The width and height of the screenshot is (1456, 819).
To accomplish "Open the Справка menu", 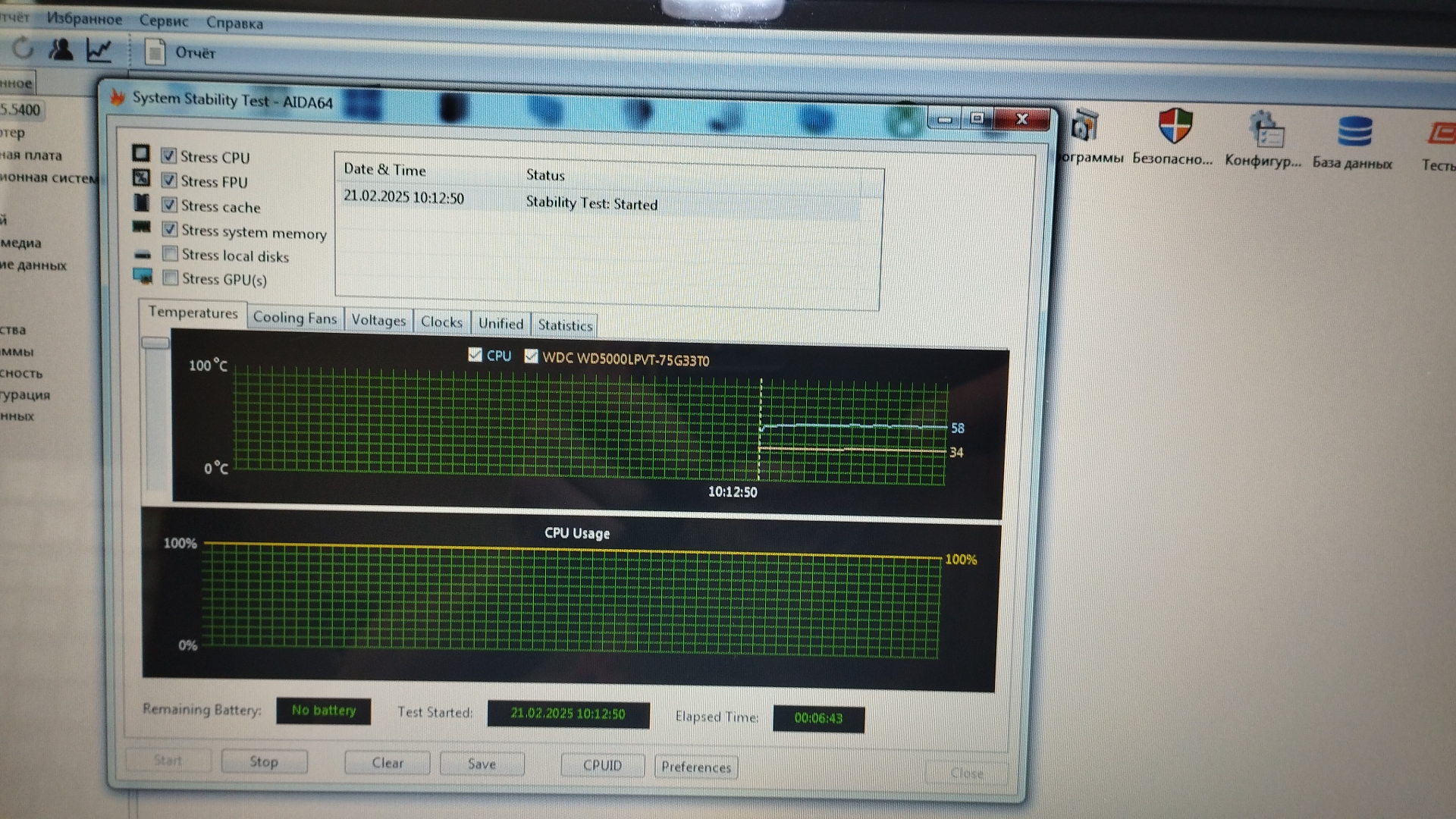I will tap(234, 23).
